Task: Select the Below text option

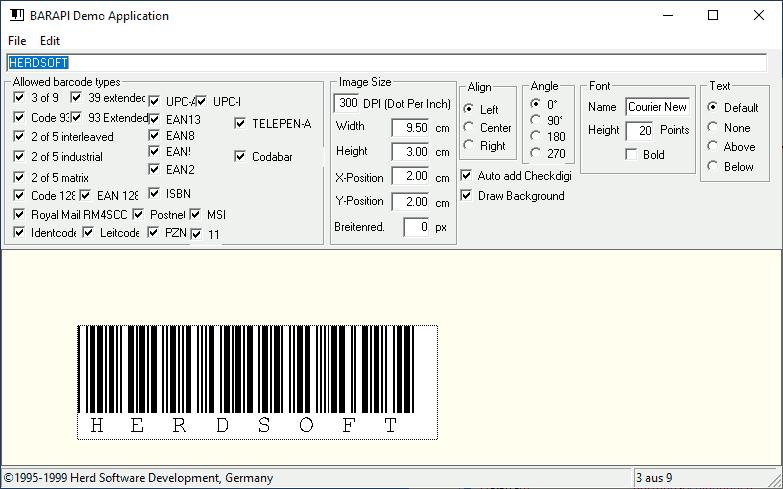Action: pos(713,166)
